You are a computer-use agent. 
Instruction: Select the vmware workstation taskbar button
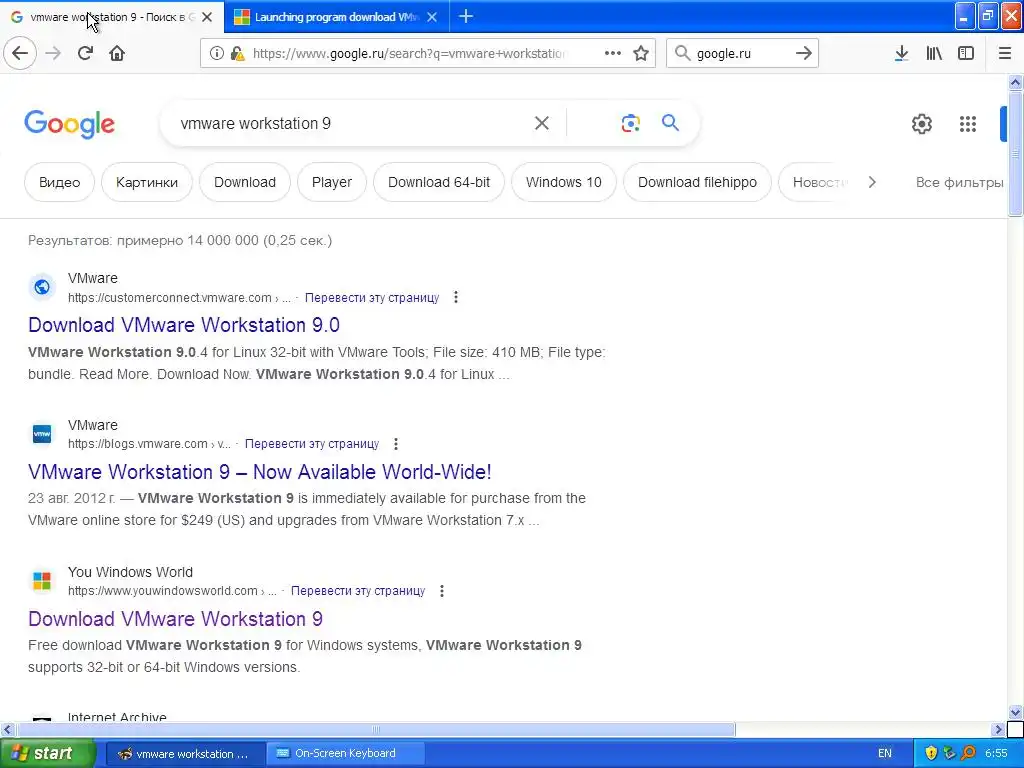pyautogui.click(x=185, y=753)
